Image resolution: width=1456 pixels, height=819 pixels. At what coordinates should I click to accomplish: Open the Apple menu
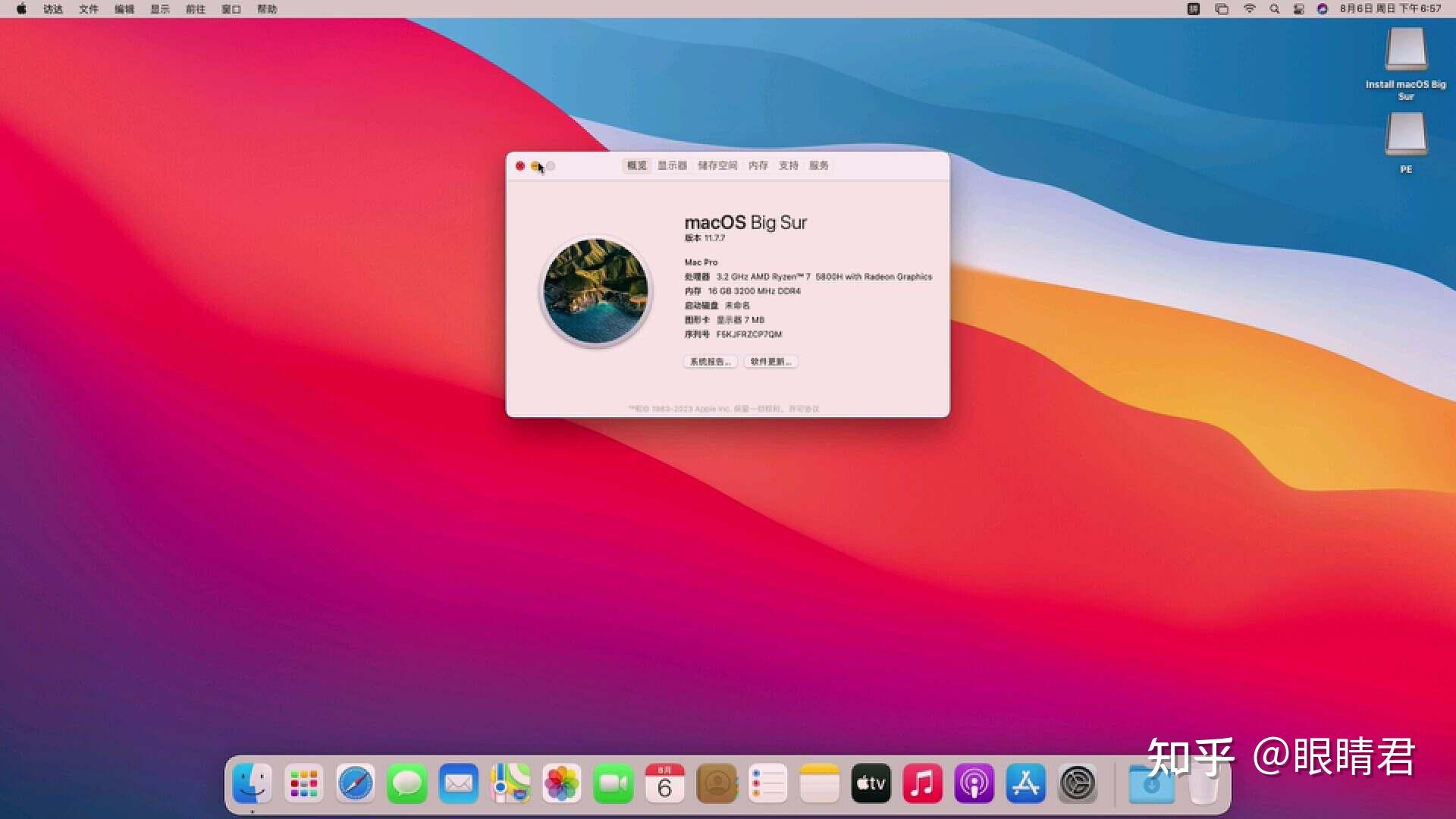[x=20, y=9]
